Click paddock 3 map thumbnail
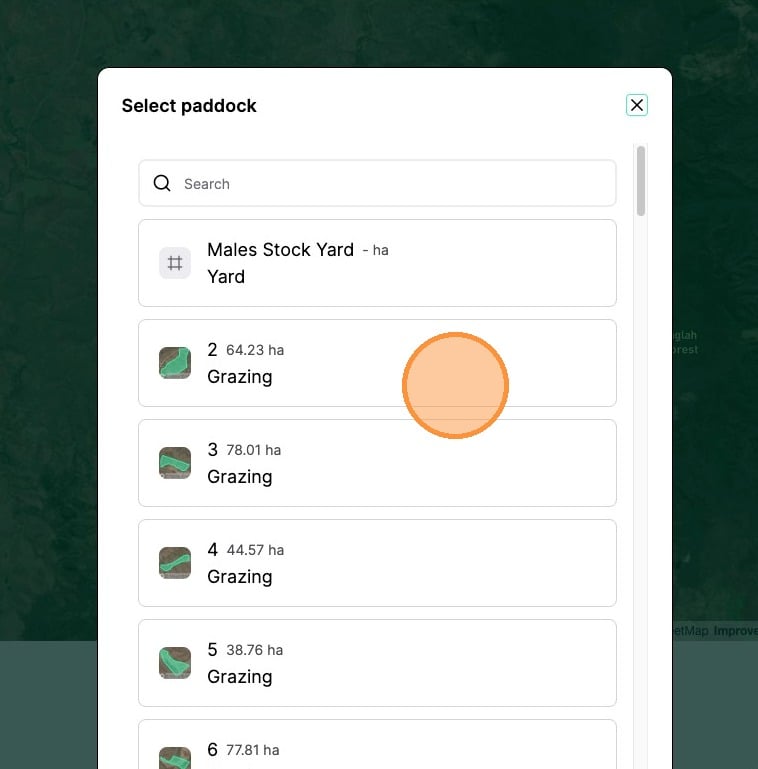This screenshot has height=769, width=758. click(x=175, y=463)
